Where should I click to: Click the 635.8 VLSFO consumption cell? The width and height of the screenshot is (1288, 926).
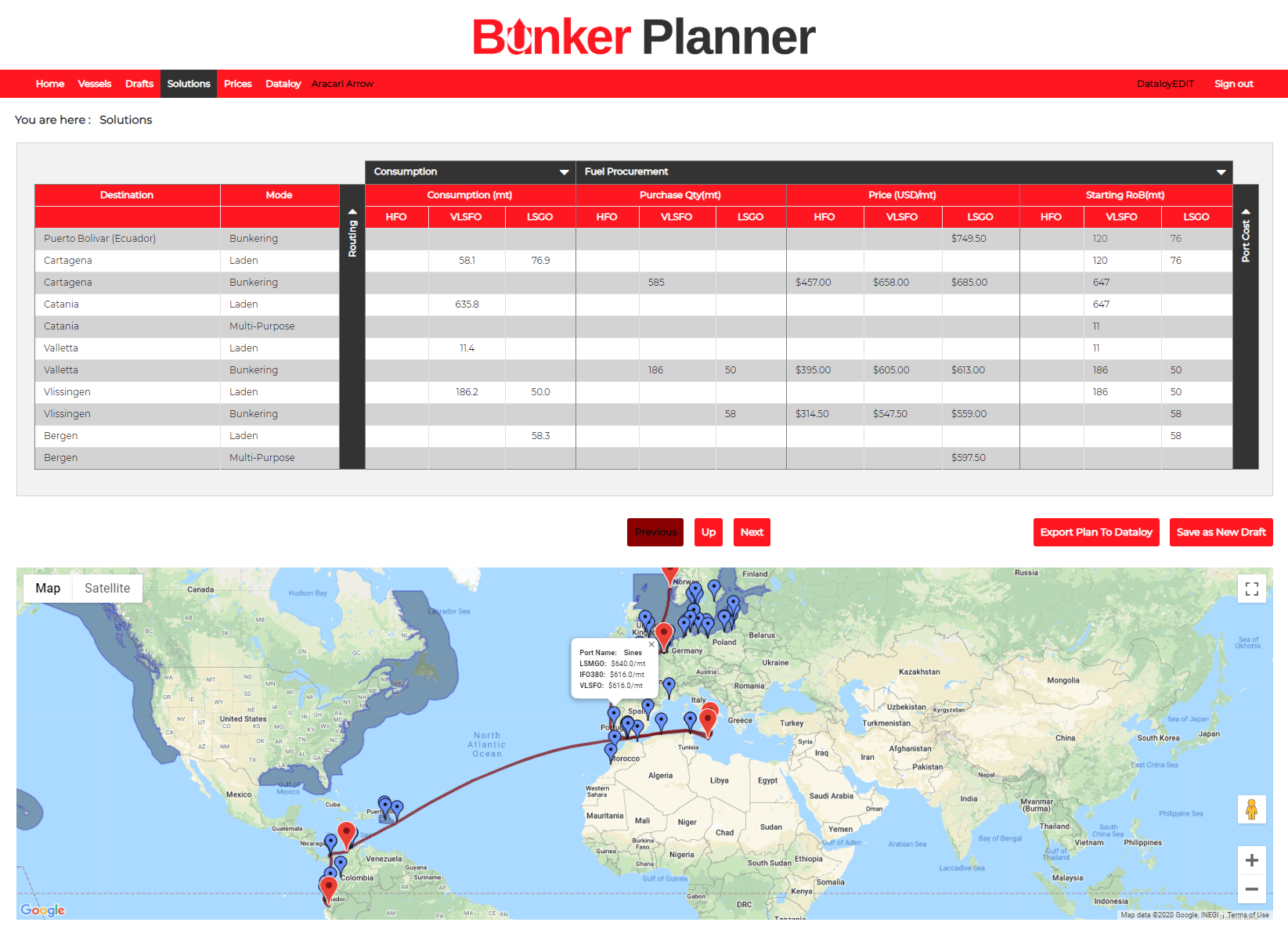(467, 304)
